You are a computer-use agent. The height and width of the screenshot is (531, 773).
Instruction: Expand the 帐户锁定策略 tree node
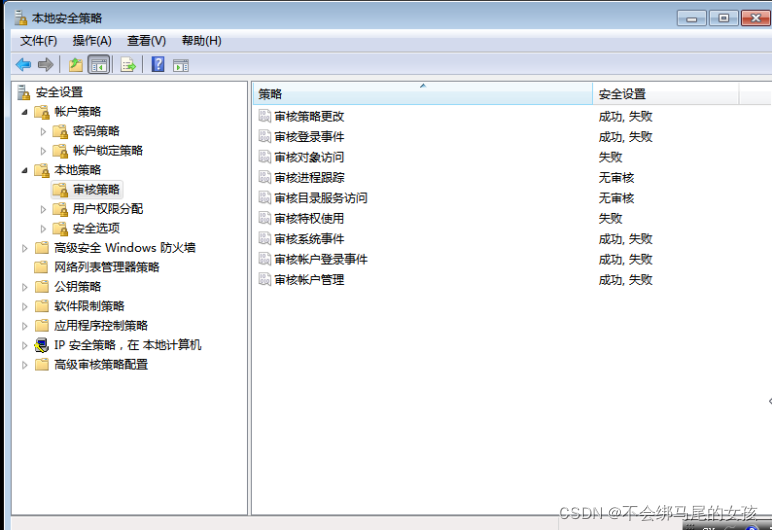coord(43,151)
